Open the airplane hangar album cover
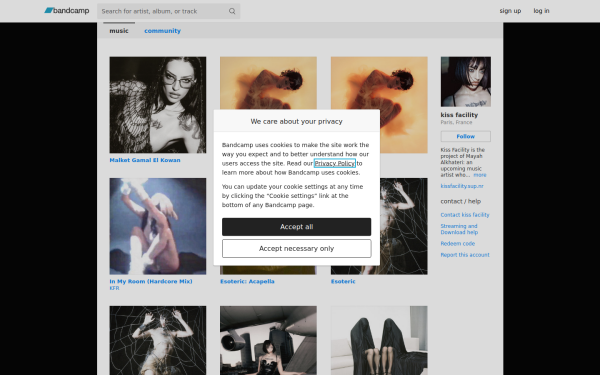This screenshot has width=600, height=375. coord(268,340)
